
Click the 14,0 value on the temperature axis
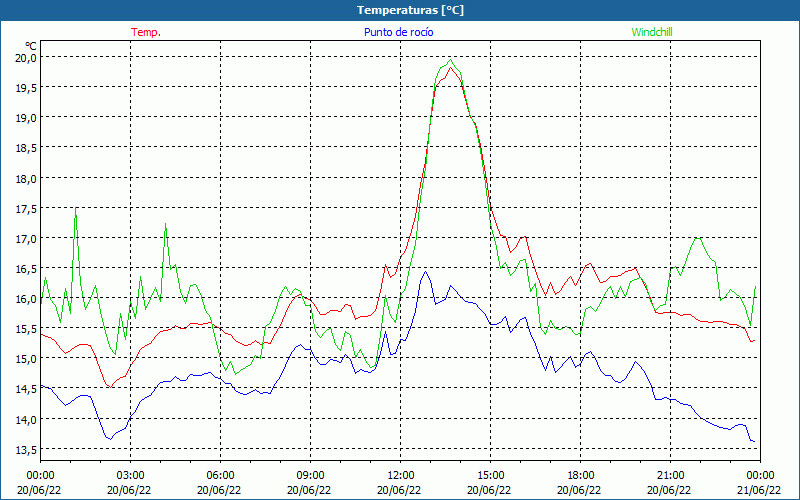(x=26, y=420)
